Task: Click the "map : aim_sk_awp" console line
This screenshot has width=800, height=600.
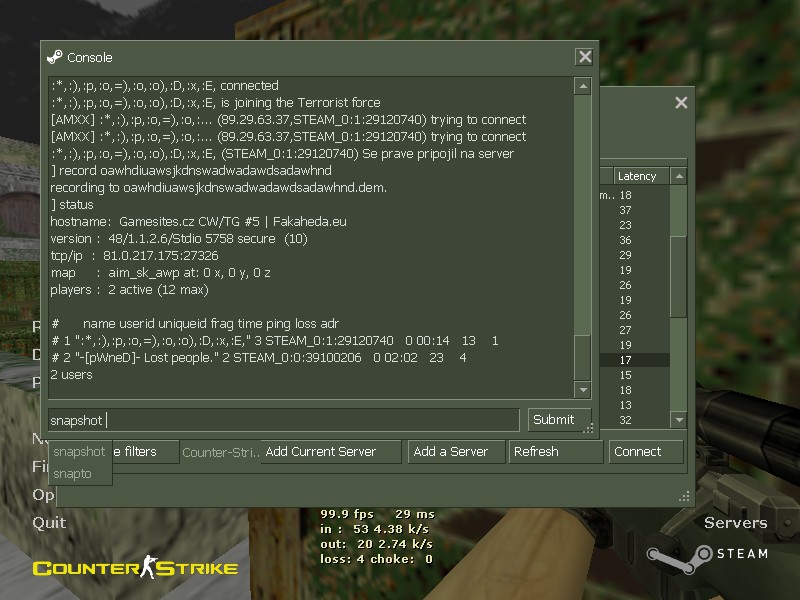Action: 160,273
